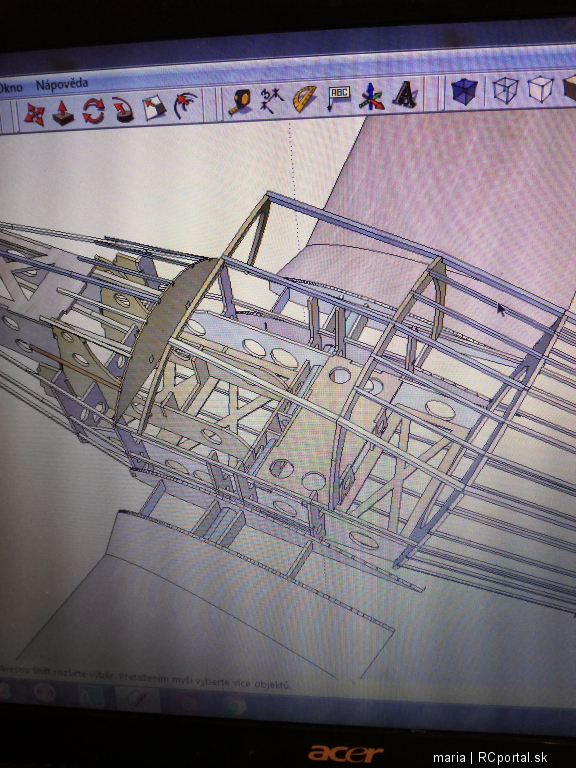The image size is (576, 768).
Task: Click the round bulkhead former in model
Action: pyautogui.click(x=164, y=338)
